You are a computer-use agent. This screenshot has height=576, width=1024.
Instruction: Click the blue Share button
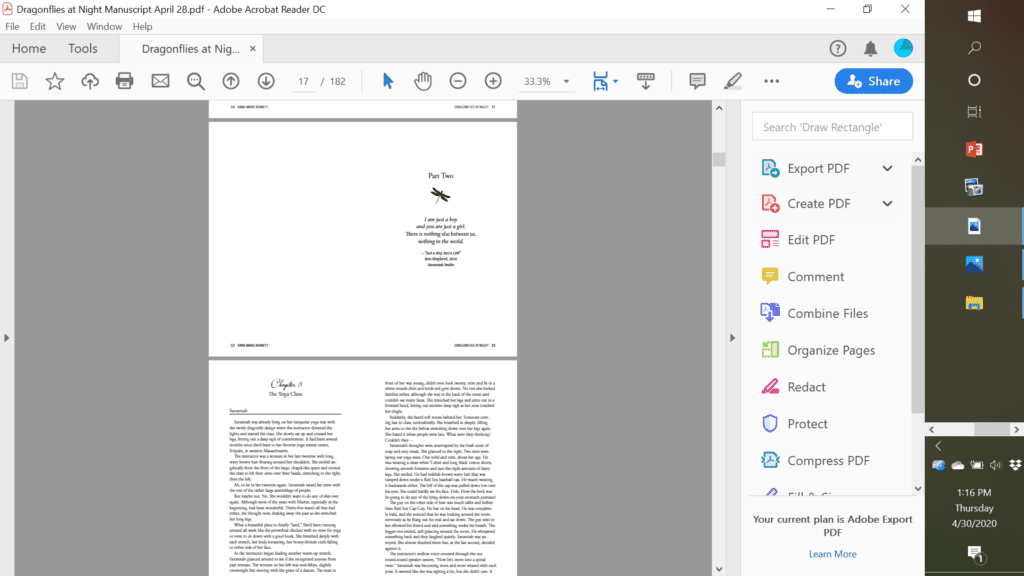(873, 81)
